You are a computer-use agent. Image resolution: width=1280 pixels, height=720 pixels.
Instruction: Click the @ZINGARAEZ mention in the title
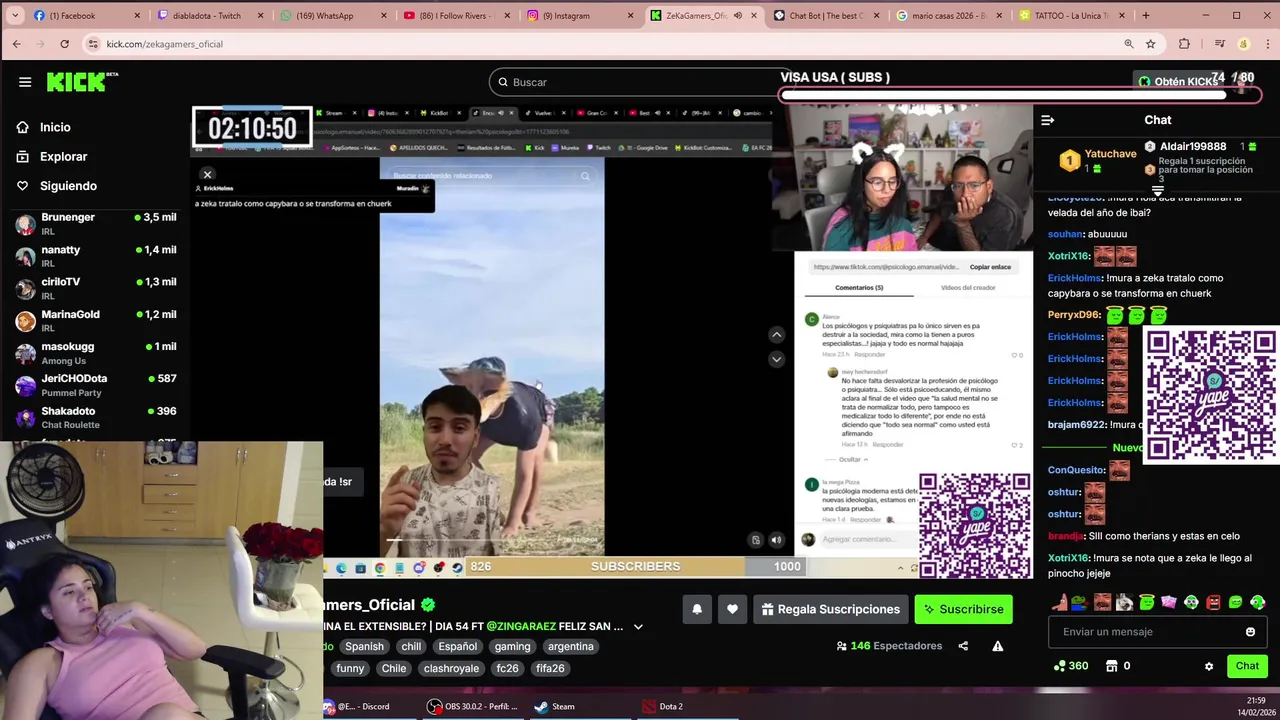(521, 626)
